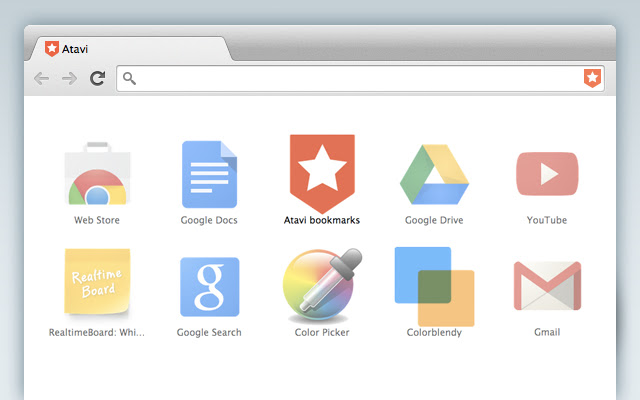640x400 pixels.
Task: Launch the Colorblendy overlapping squares icon
Action: pyautogui.click(x=434, y=287)
